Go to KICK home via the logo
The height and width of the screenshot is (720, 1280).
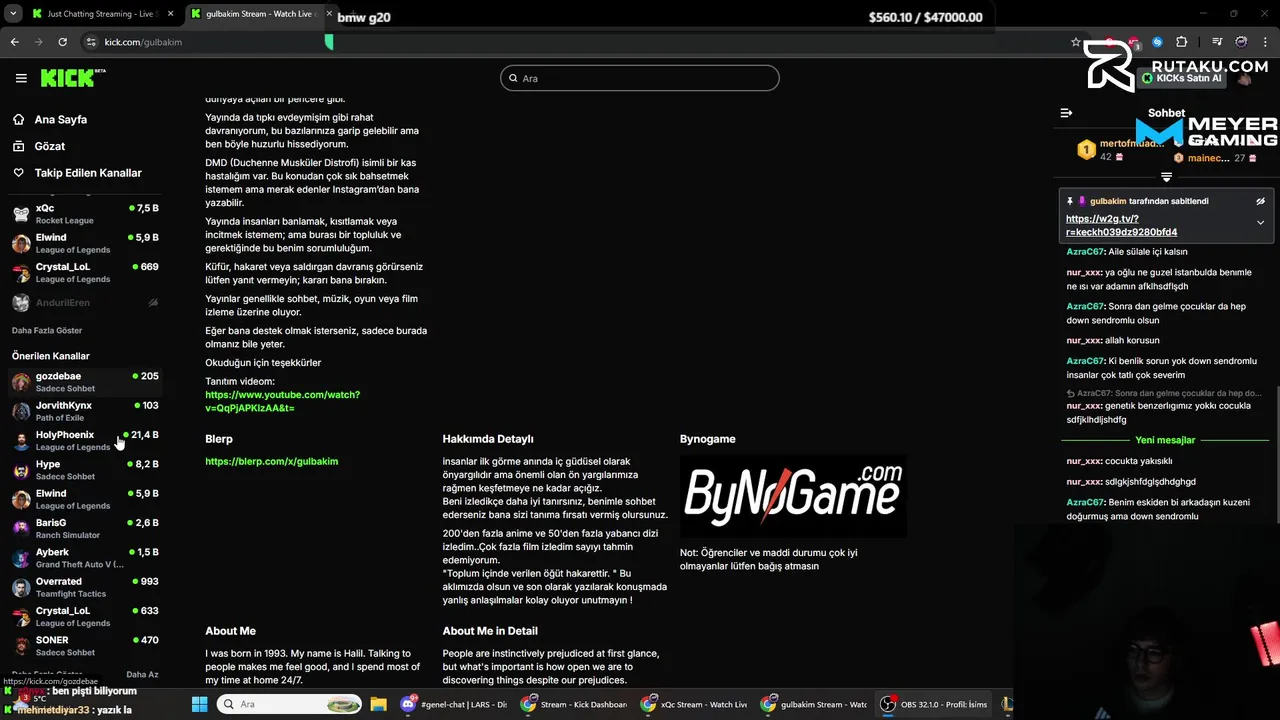72,78
